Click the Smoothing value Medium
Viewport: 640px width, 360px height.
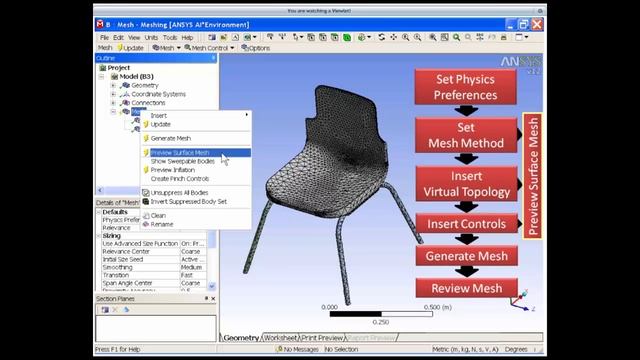coord(193,267)
